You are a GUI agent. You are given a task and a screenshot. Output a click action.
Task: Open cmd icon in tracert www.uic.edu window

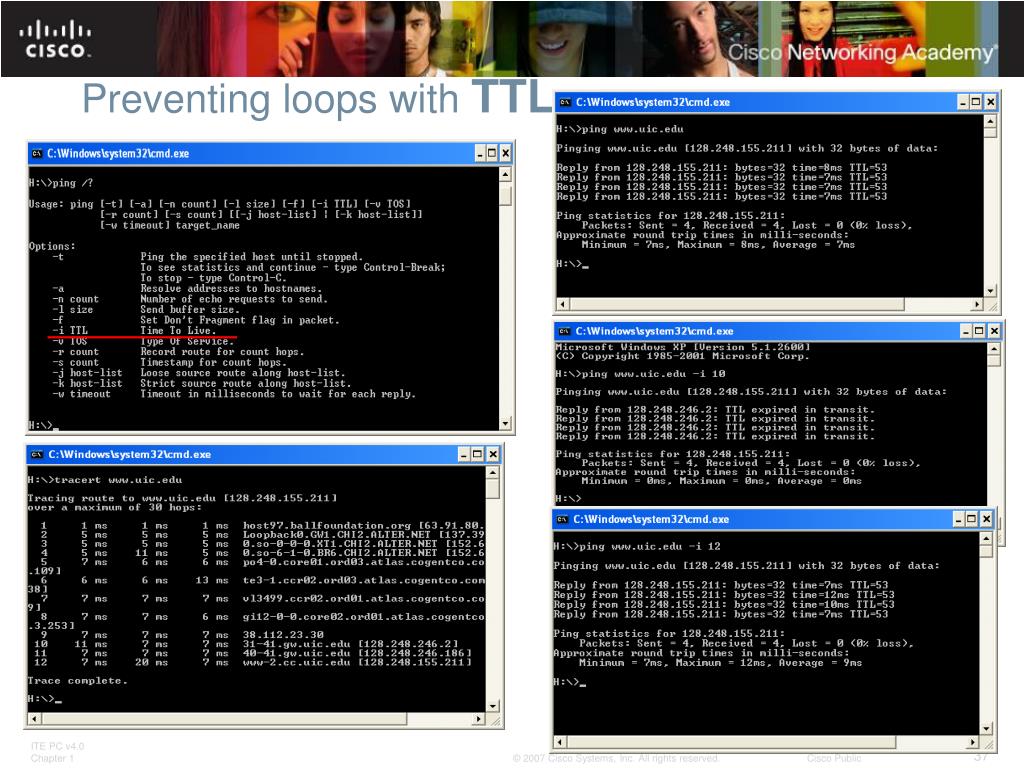click(x=37, y=455)
